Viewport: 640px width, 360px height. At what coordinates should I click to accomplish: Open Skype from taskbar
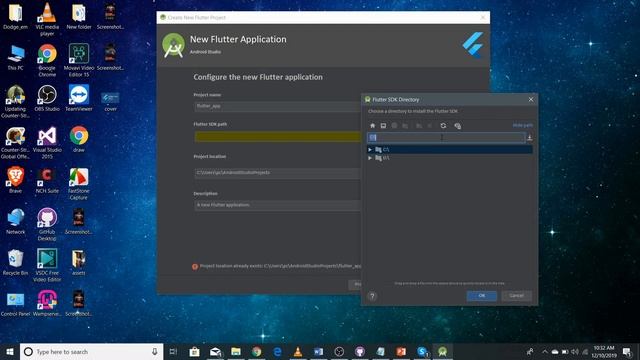point(422,351)
